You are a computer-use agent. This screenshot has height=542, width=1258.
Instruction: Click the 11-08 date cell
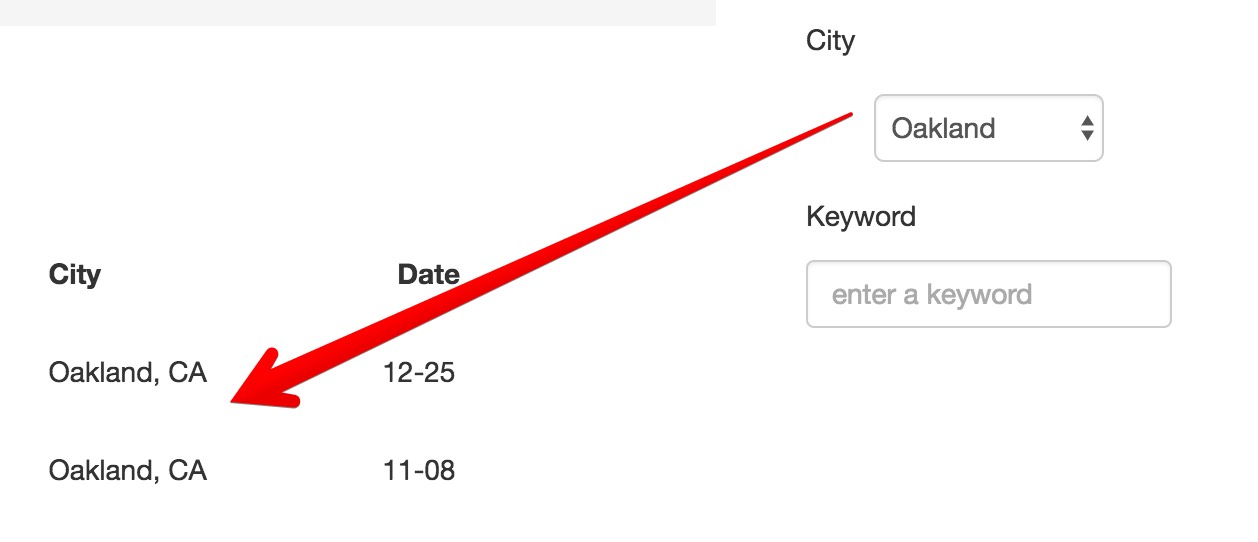(x=418, y=470)
